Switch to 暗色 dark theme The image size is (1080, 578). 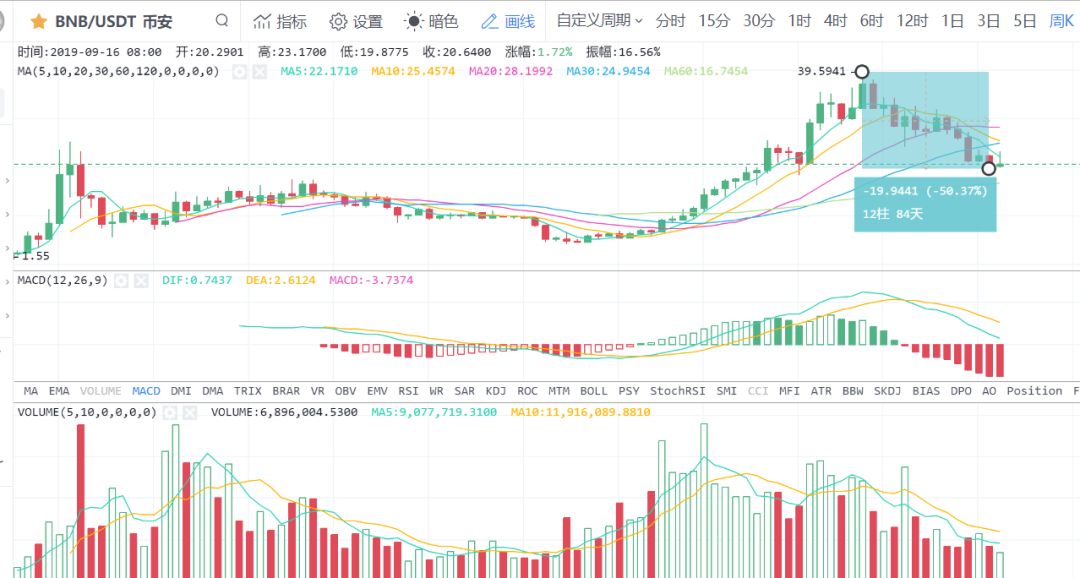coord(429,20)
